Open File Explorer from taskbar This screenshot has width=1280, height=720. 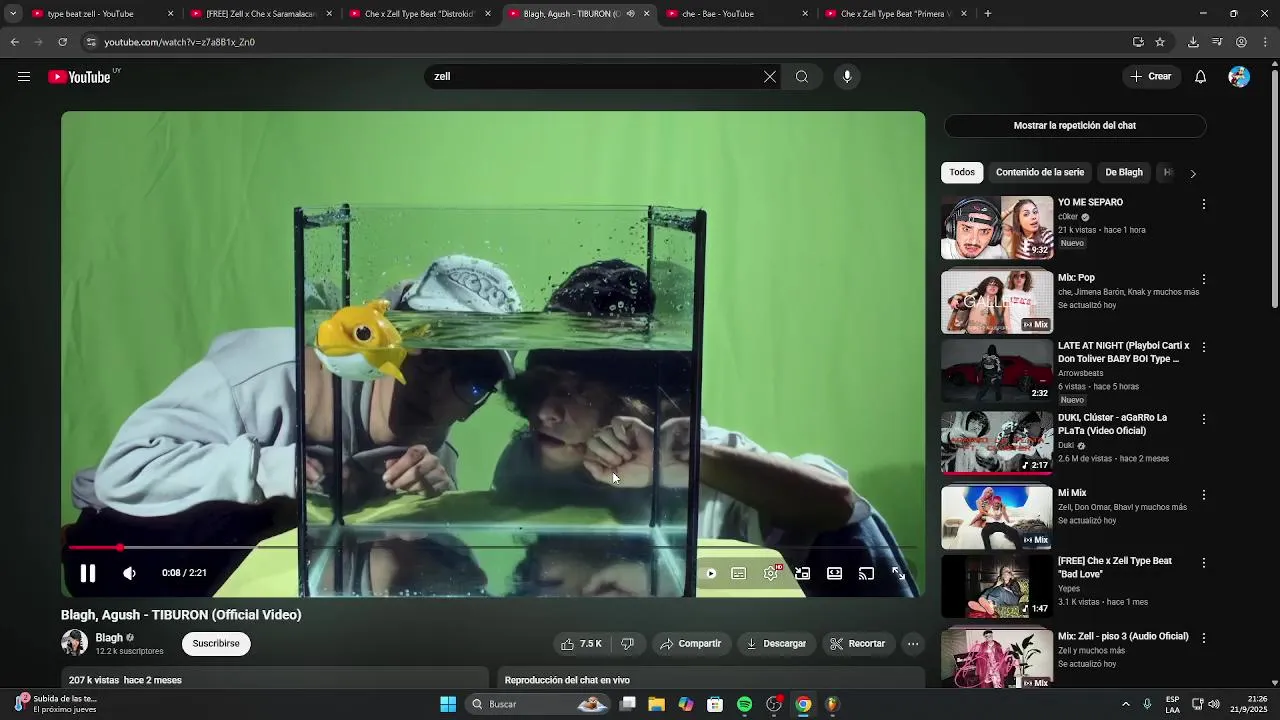[x=656, y=704]
